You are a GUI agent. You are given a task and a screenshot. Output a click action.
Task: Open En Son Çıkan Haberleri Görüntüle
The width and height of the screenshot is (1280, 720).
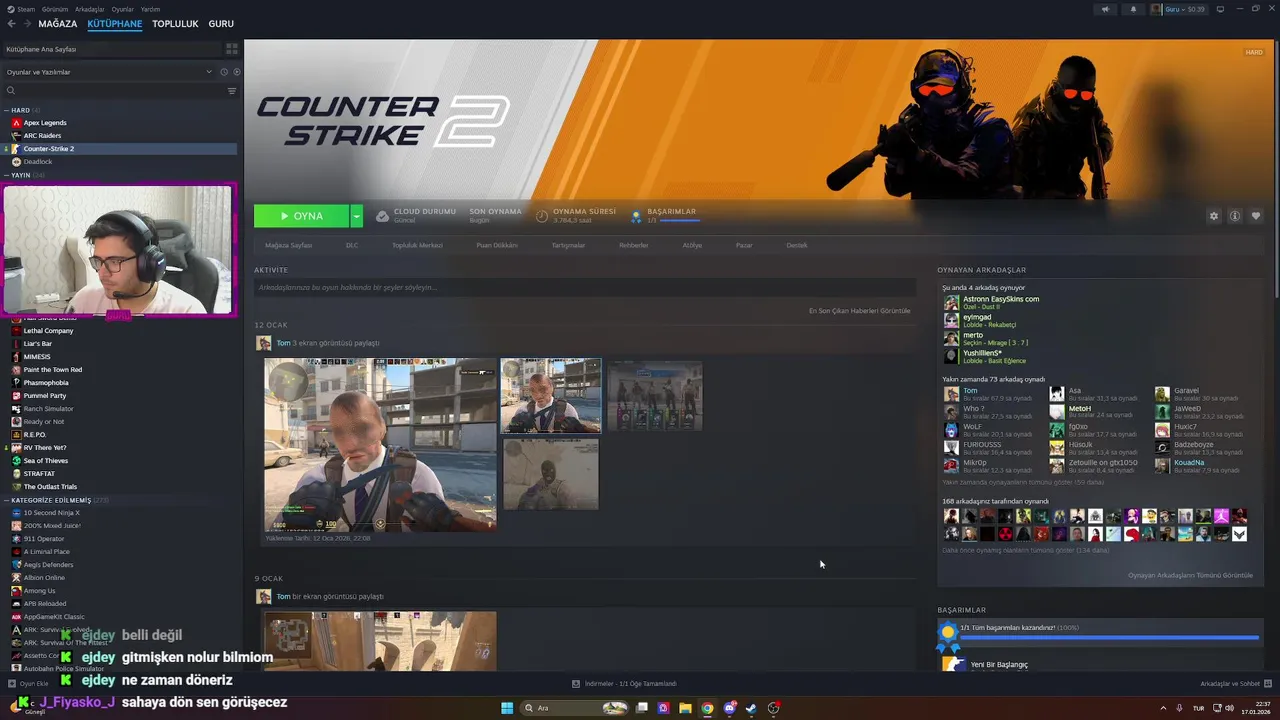click(x=860, y=311)
